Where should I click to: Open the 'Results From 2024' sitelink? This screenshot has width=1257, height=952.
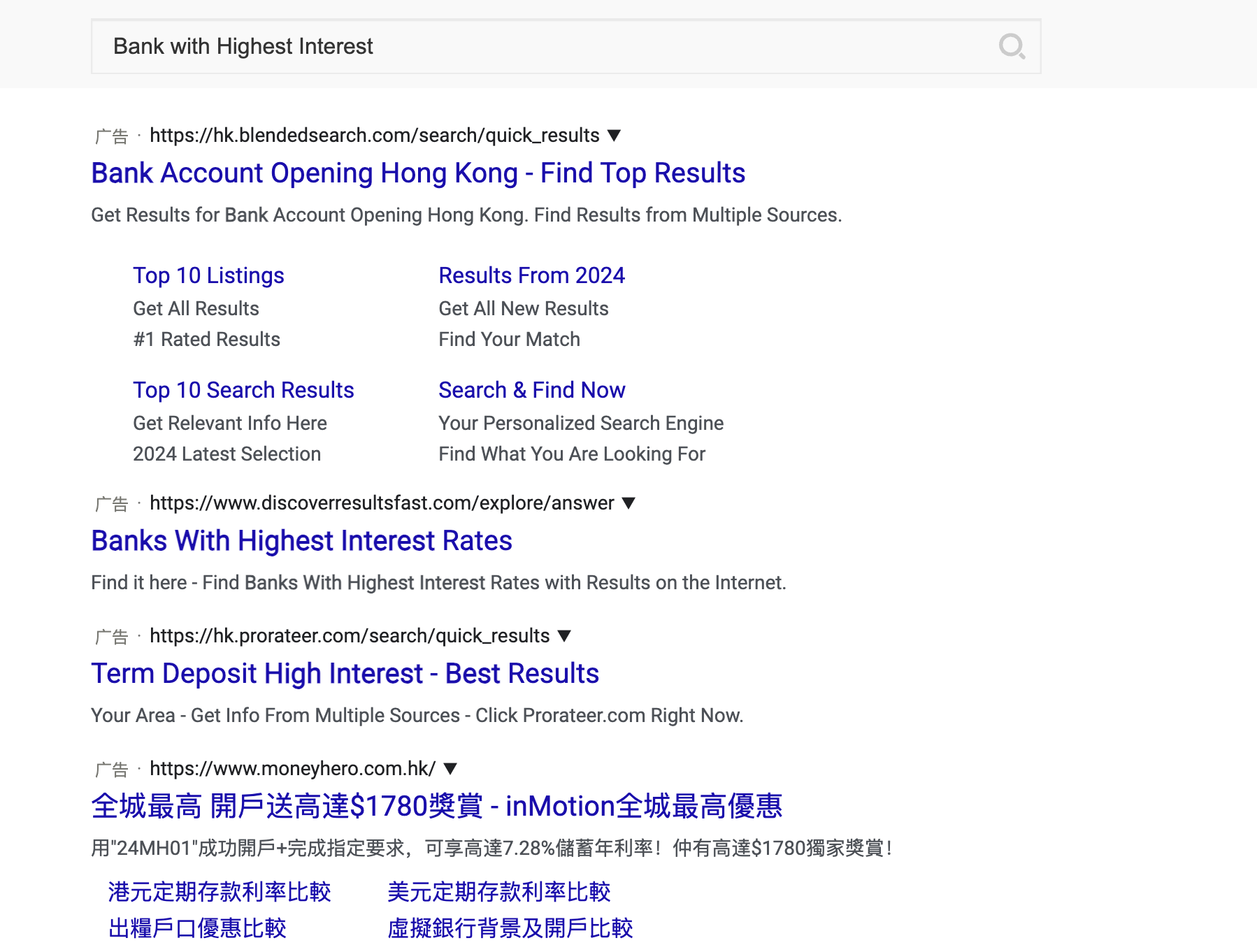[x=532, y=275]
